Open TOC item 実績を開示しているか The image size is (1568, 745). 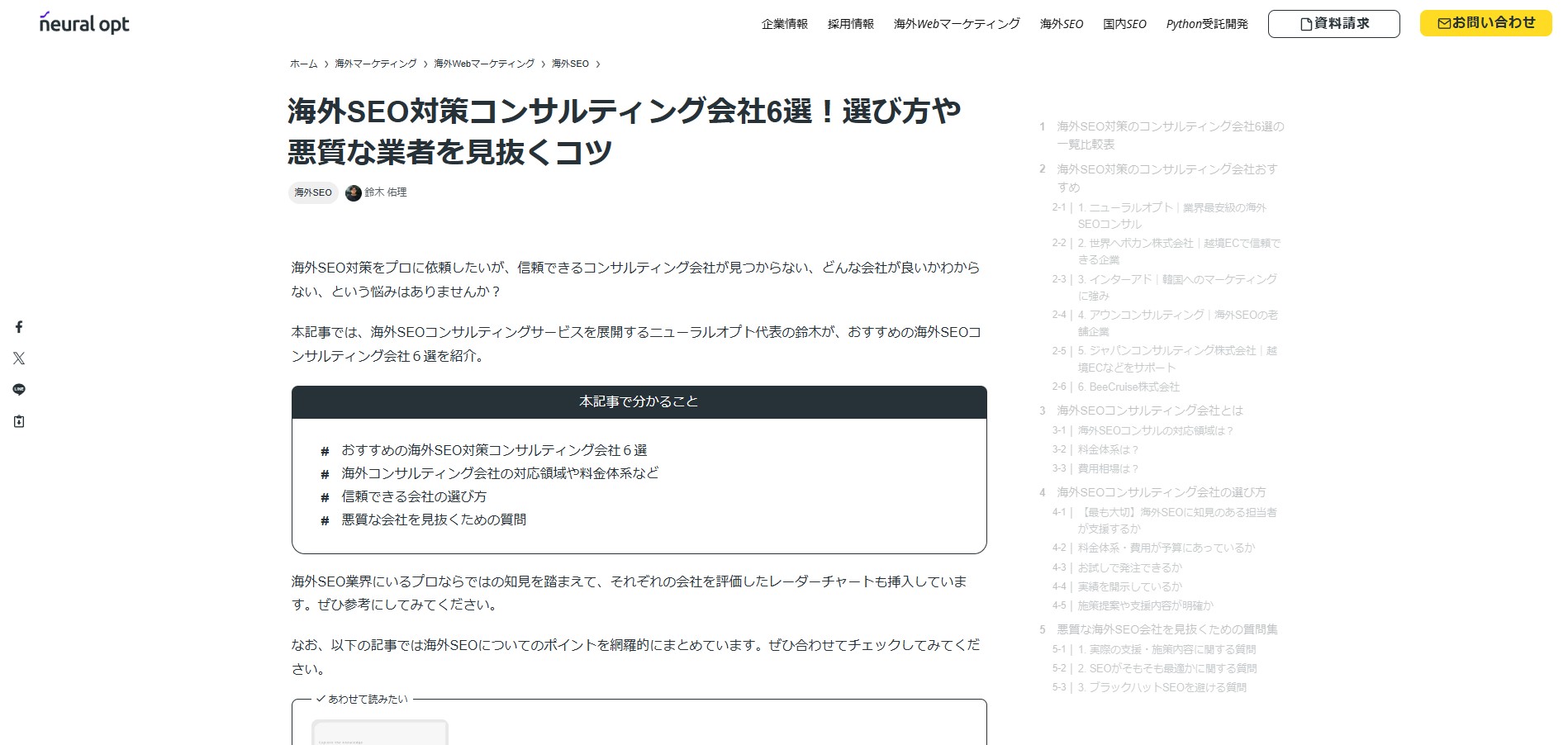tap(1129, 586)
